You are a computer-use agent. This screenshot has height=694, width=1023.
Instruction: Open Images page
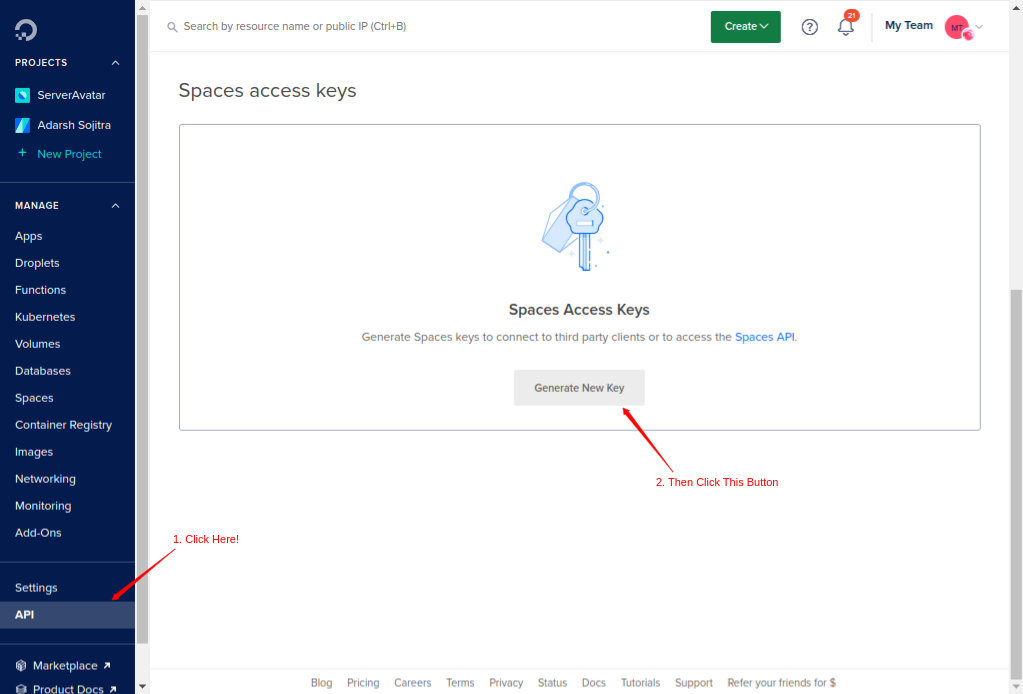coord(34,452)
